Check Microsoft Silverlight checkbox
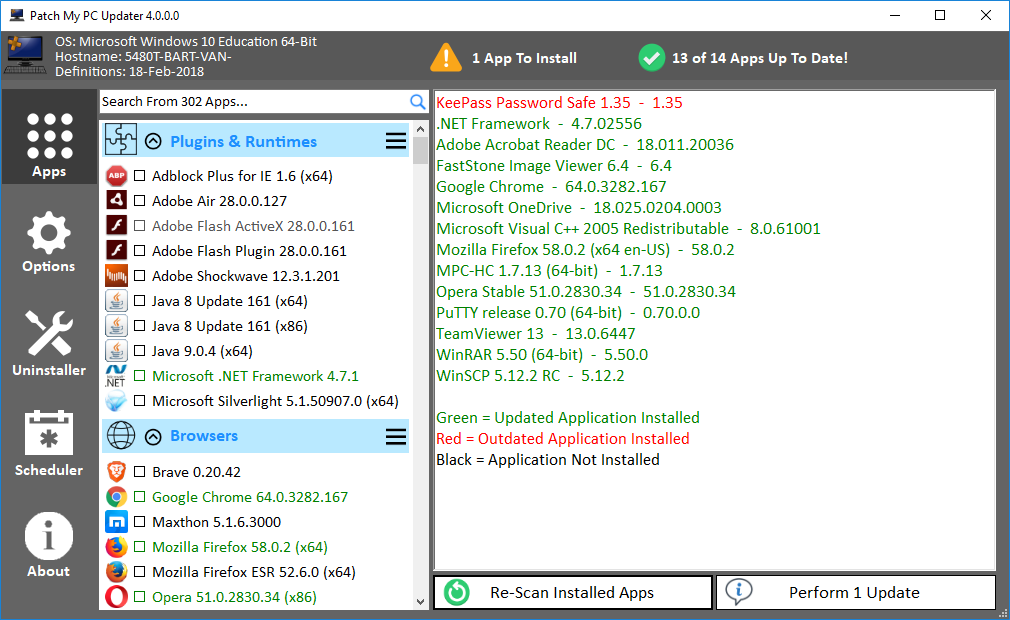Image resolution: width=1010 pixels, height=620 pixels. (x=139, y=401)
